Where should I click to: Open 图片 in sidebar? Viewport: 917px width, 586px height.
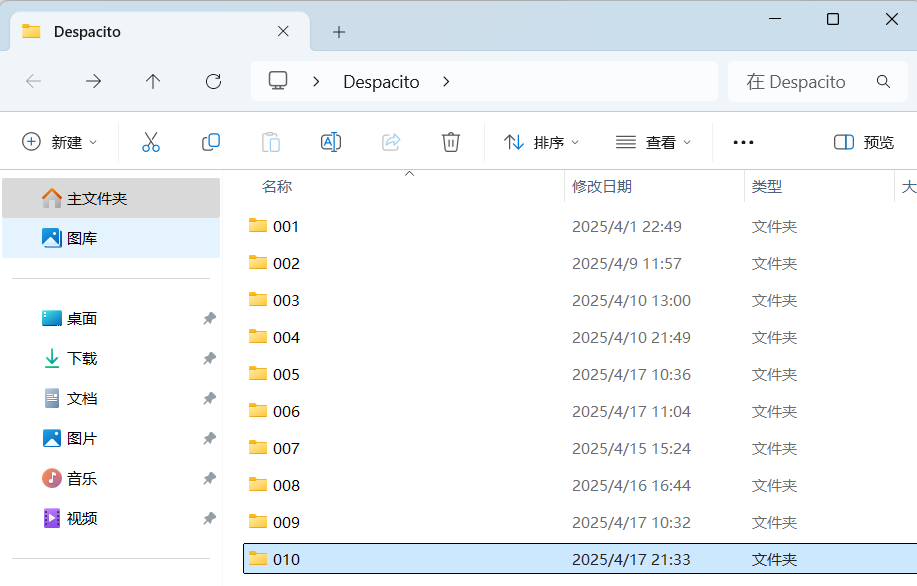(x=111, y=439)
